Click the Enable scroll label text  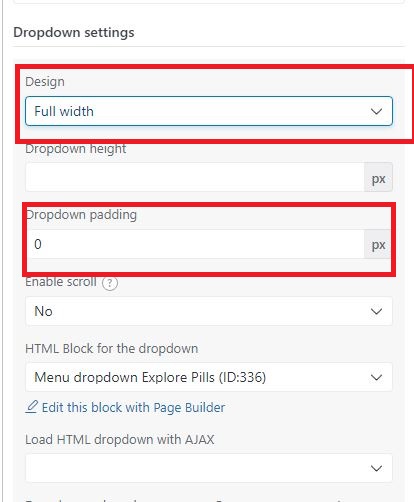pyautogui.click(x=61, y=282)
